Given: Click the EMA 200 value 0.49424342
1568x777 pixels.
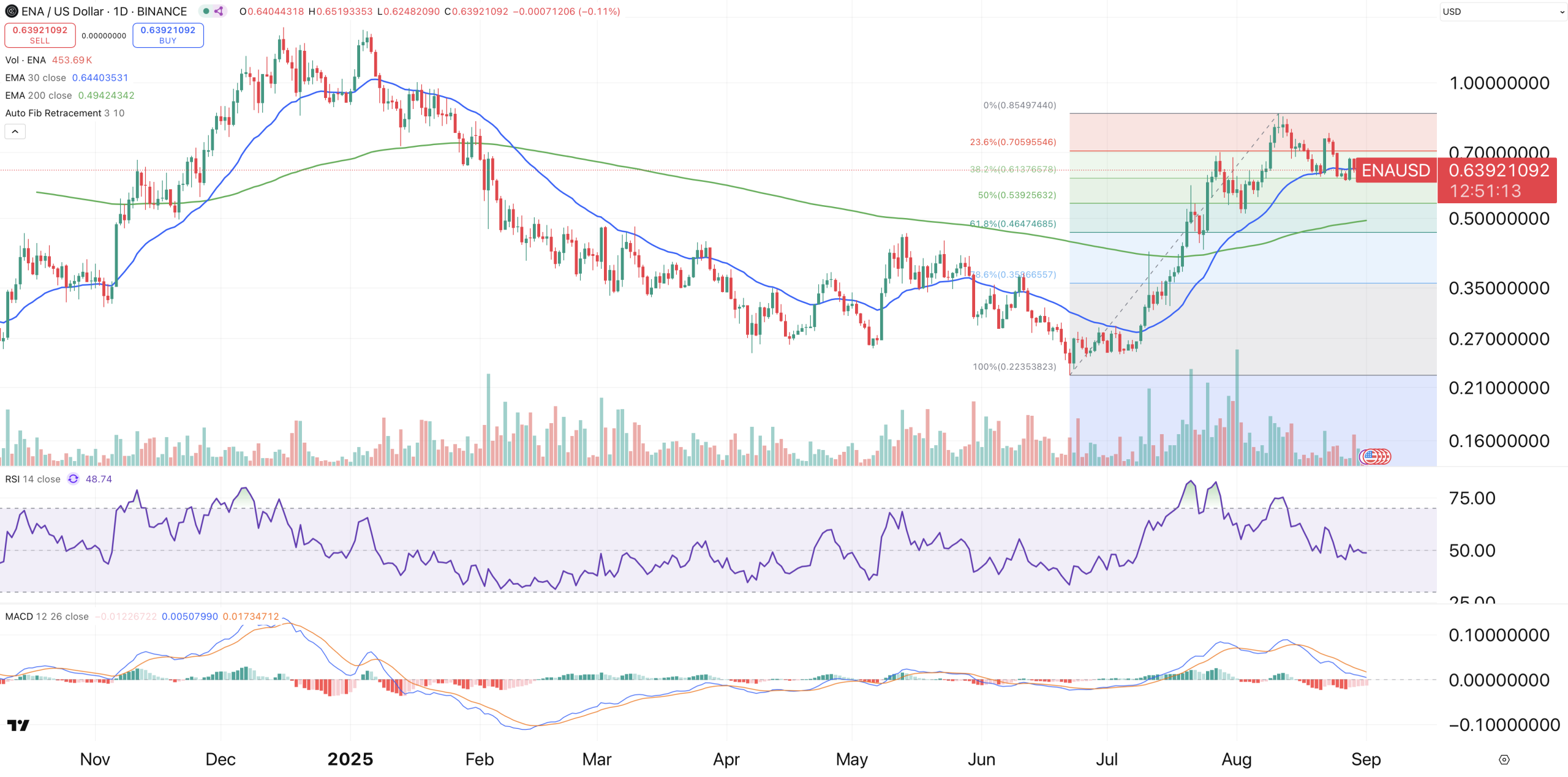Looking at the screenshot, I should click(107, 96).
